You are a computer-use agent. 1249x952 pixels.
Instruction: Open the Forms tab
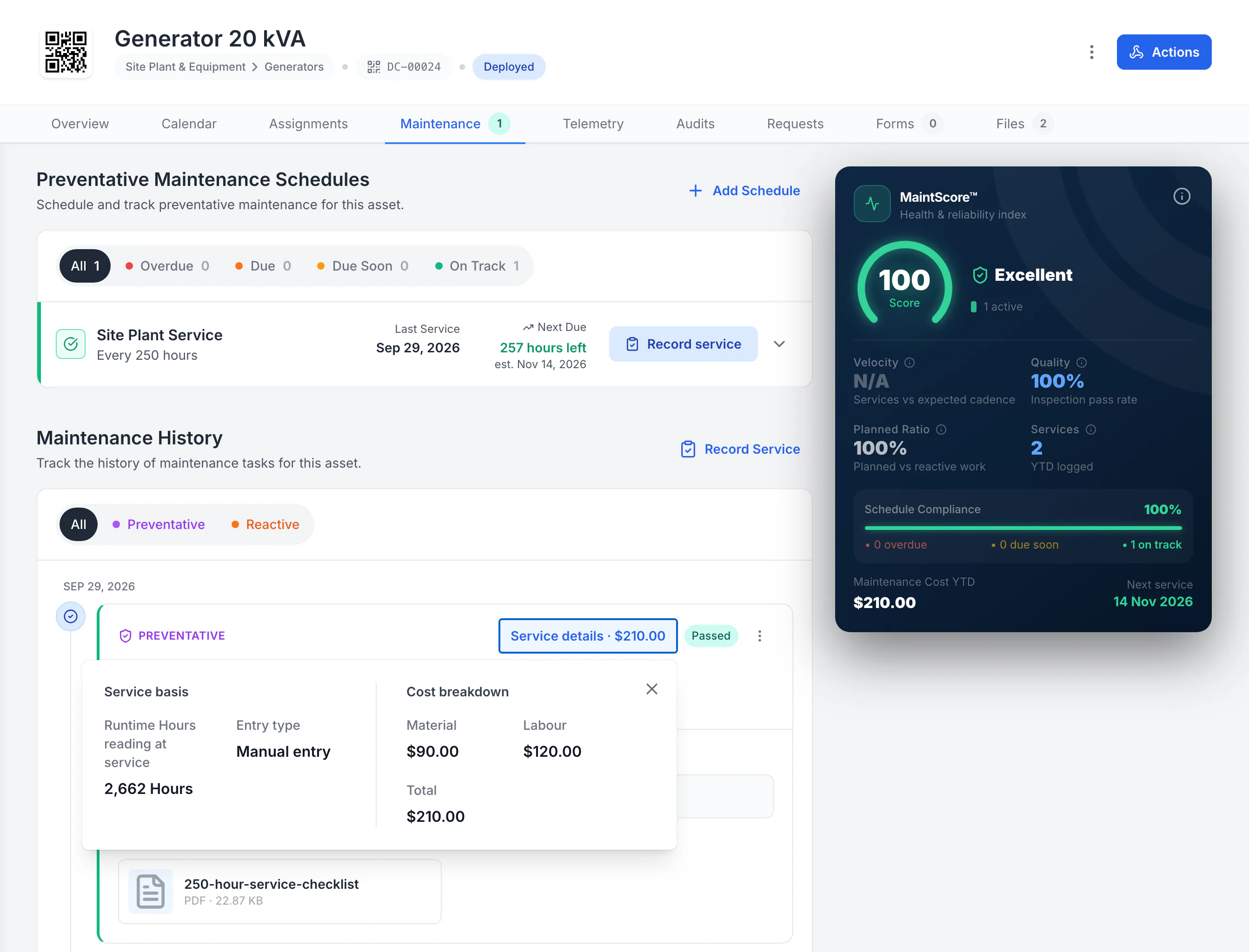coord(909,124)
